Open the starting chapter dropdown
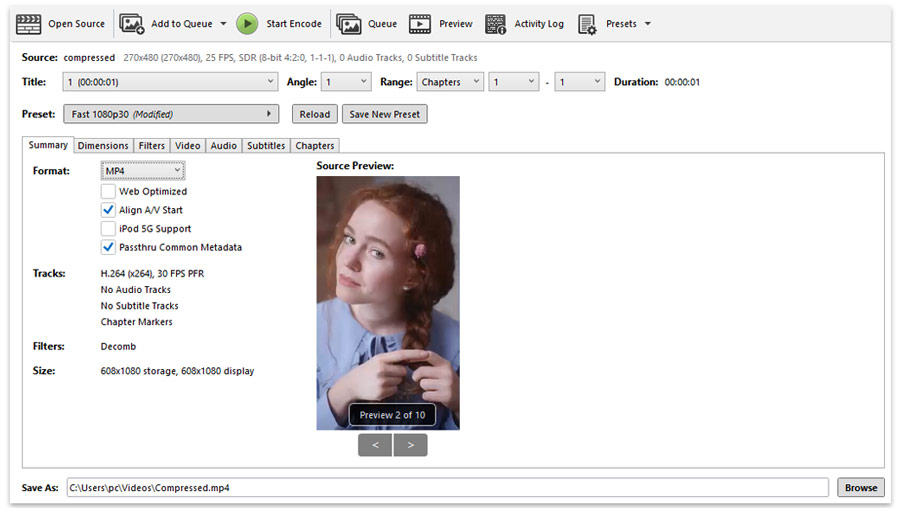The height and width of the screenshot is (508, 900). point(514,82)
